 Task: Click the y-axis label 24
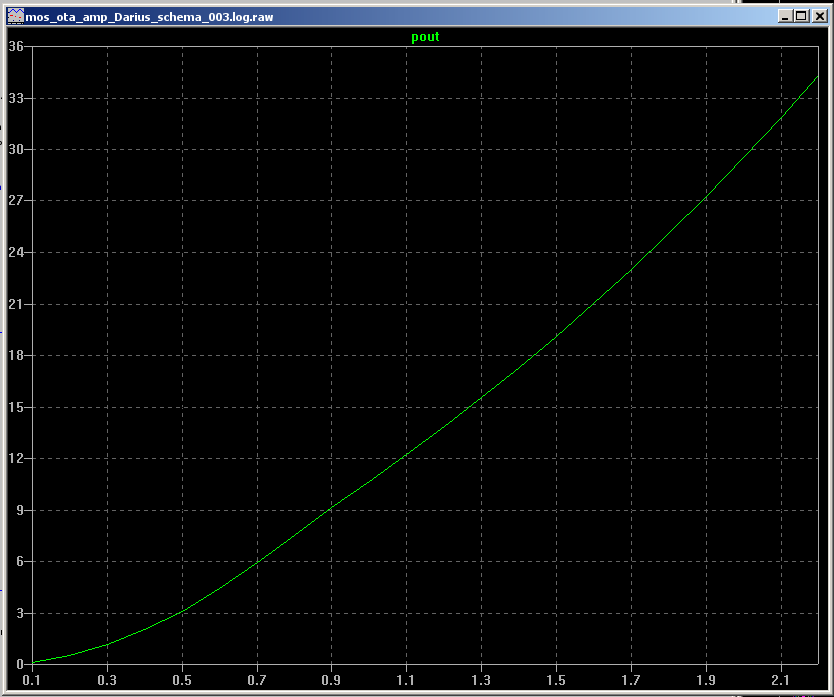(x=16, y=252)
